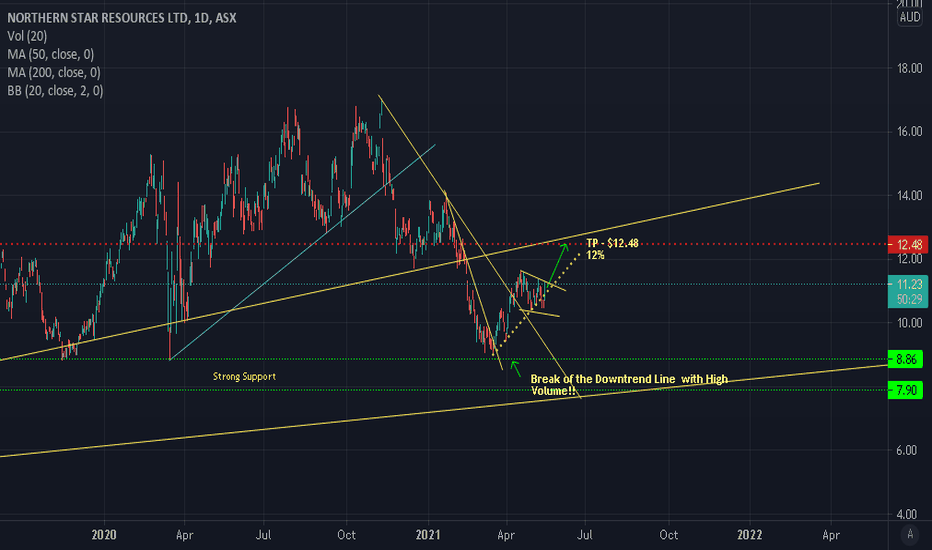Screen dimensions: 932x550
Task: Click the 10.00 price axis label
Action: 909,323
